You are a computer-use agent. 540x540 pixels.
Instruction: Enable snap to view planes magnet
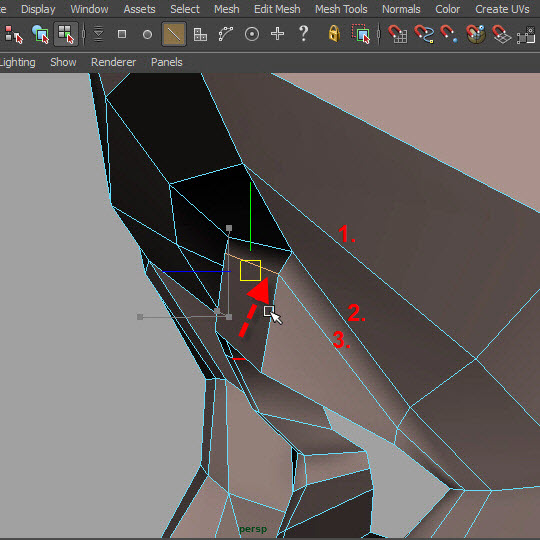(501, 34)
